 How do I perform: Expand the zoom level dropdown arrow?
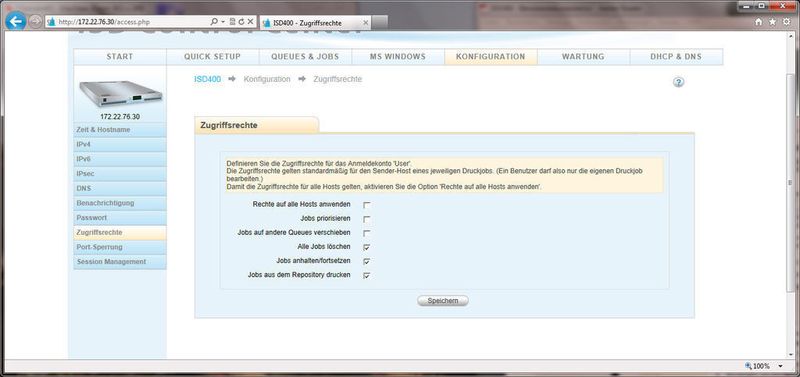pos(781,366)
